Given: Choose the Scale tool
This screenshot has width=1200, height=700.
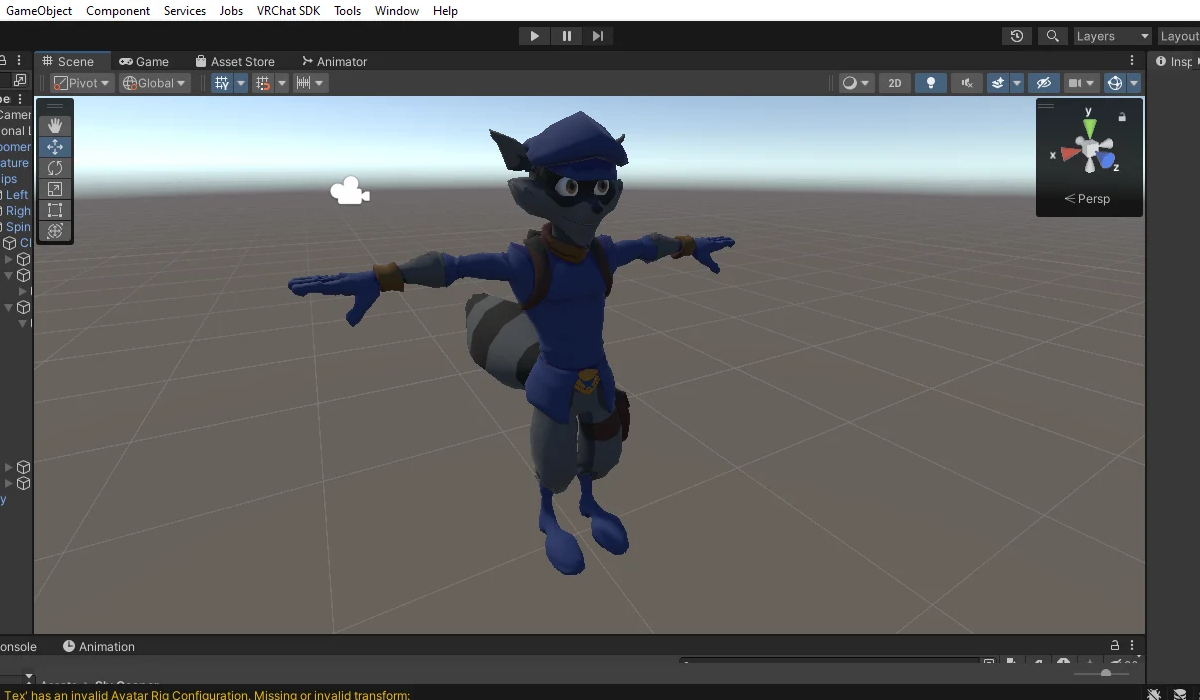Looking at the screenshot, I should [55, 189].
